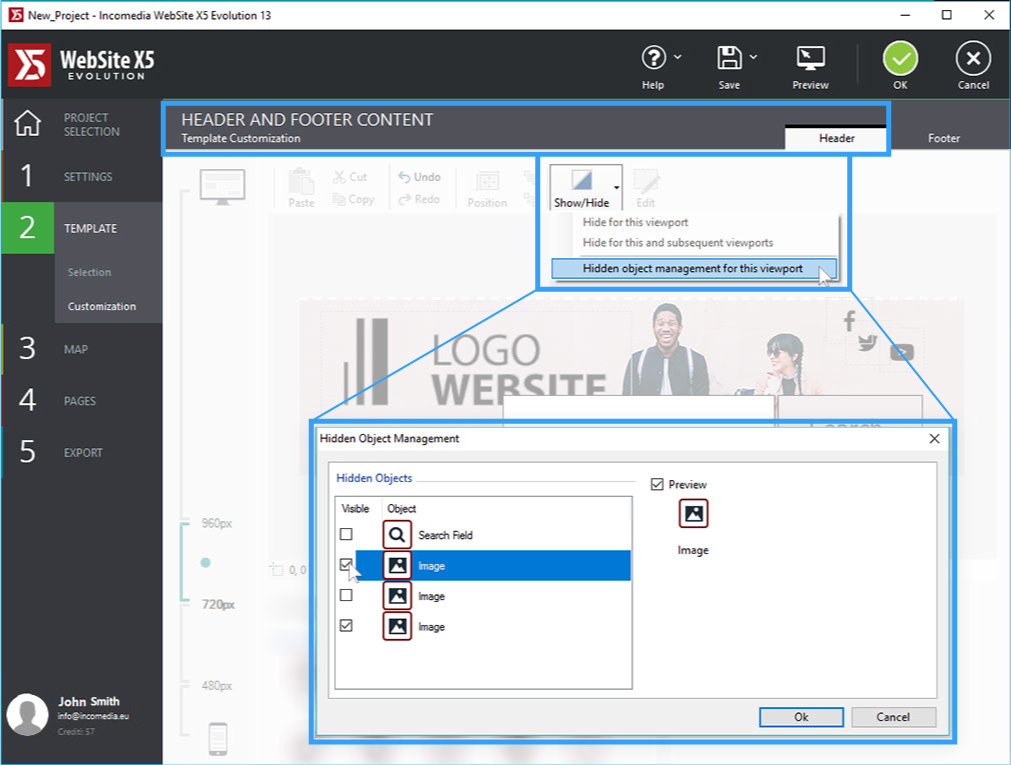
Task: Click the Preview pane image thumbnail
Action: coord(693,513)
